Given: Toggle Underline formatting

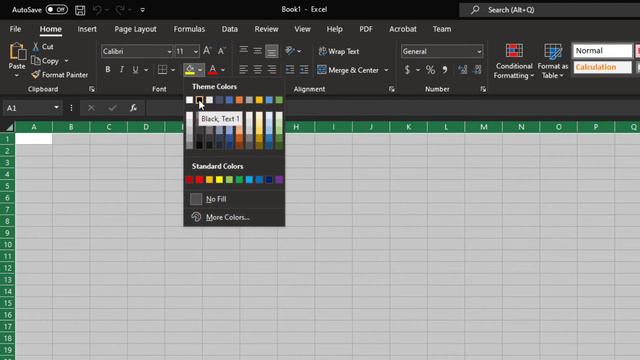Looking at the screenshot, I should [135, 70].
